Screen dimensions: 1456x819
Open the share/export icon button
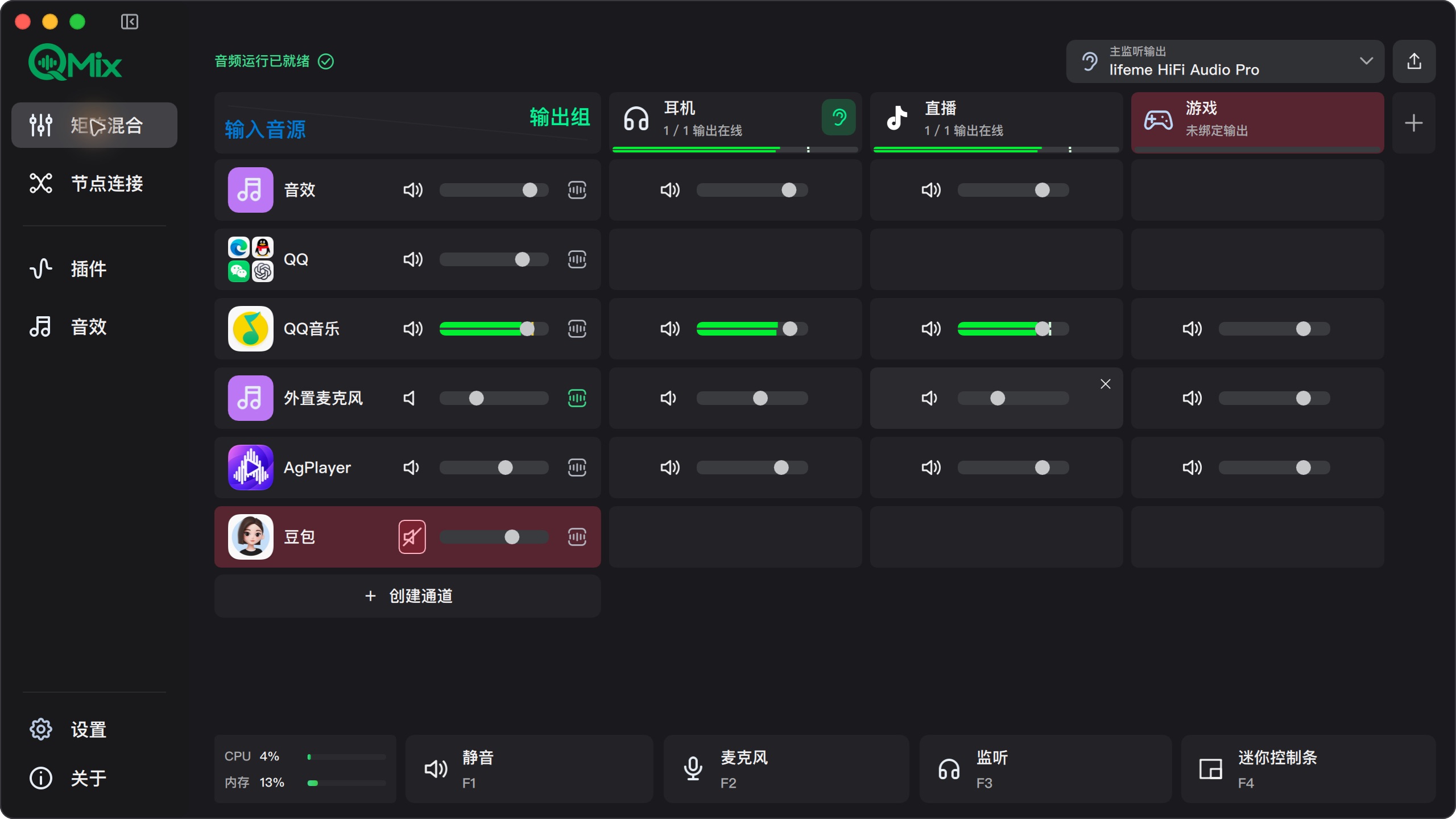1414,61
